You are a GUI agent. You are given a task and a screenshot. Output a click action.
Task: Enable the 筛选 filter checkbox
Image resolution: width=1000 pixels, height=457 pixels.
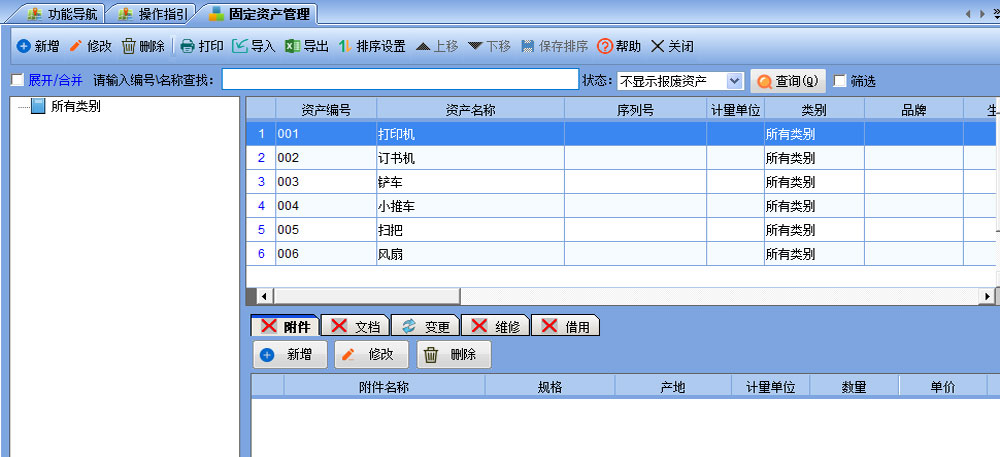click(840, 80)
